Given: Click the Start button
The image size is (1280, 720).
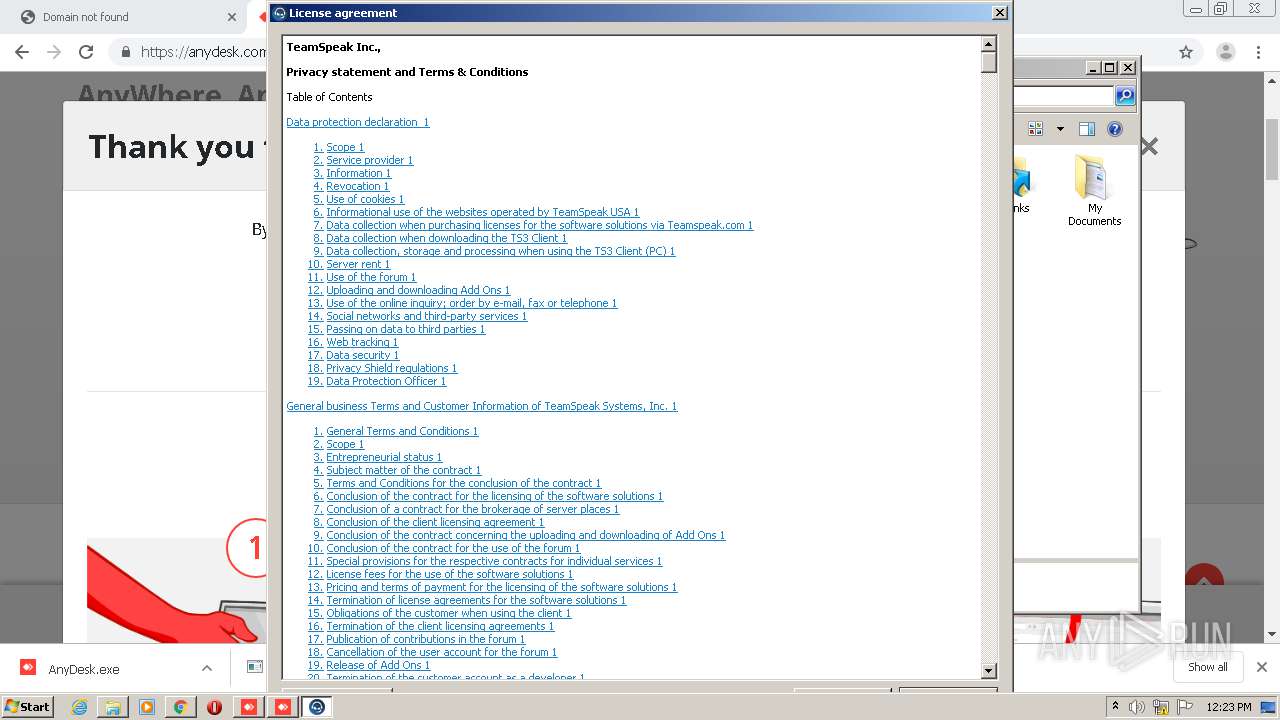Looking at the screenshot, I should (x=27, y=707).
